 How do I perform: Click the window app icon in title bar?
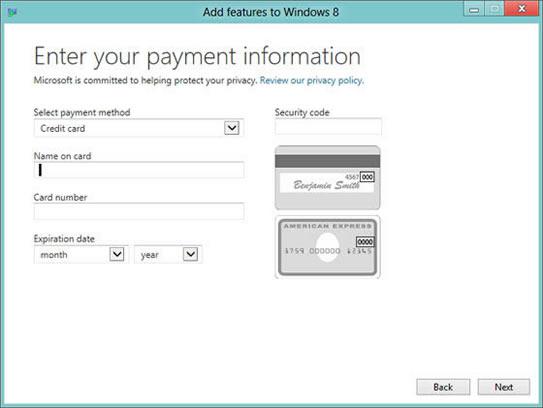click(12, 12)
